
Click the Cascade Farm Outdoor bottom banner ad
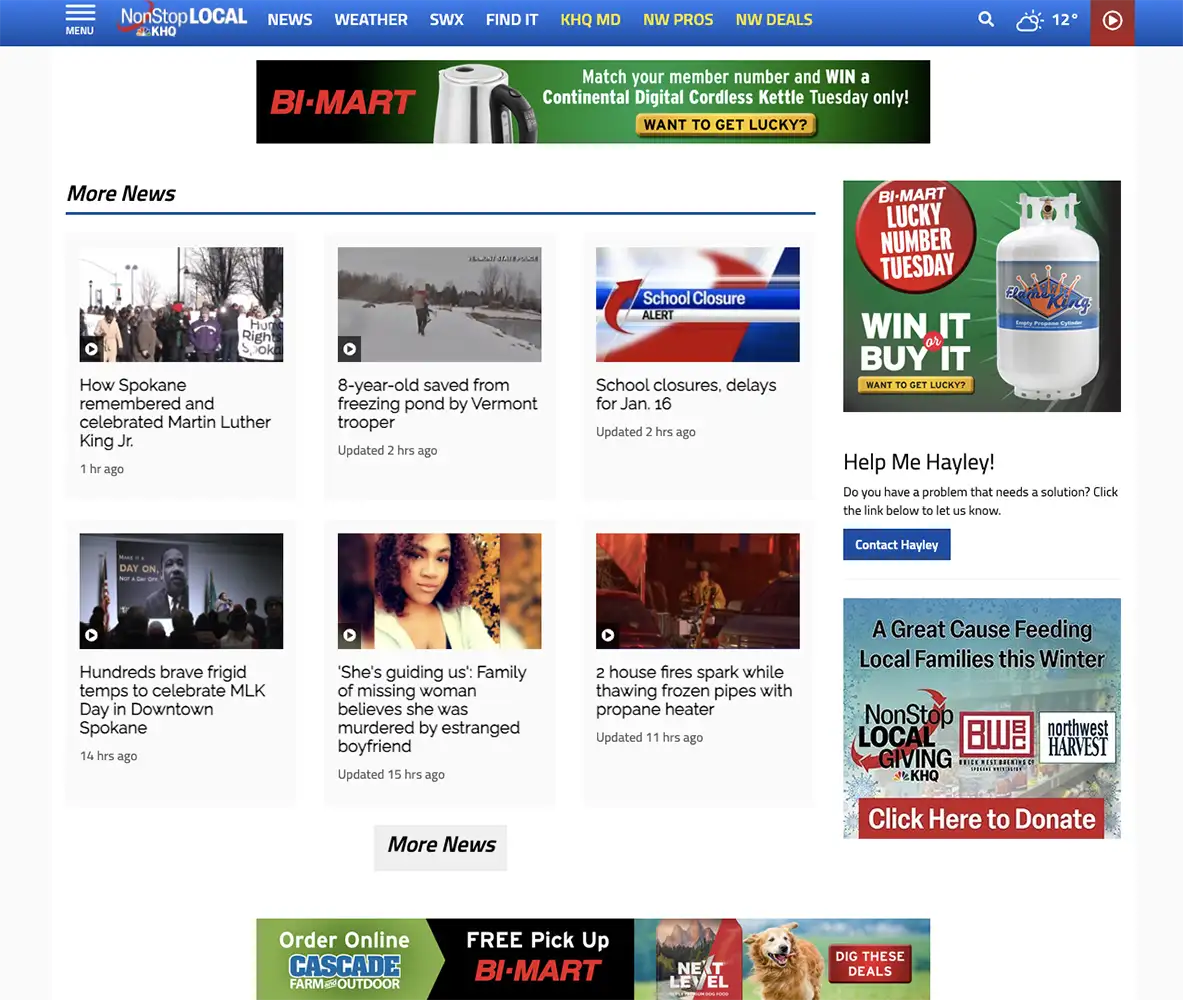click(x=593, y=959)
